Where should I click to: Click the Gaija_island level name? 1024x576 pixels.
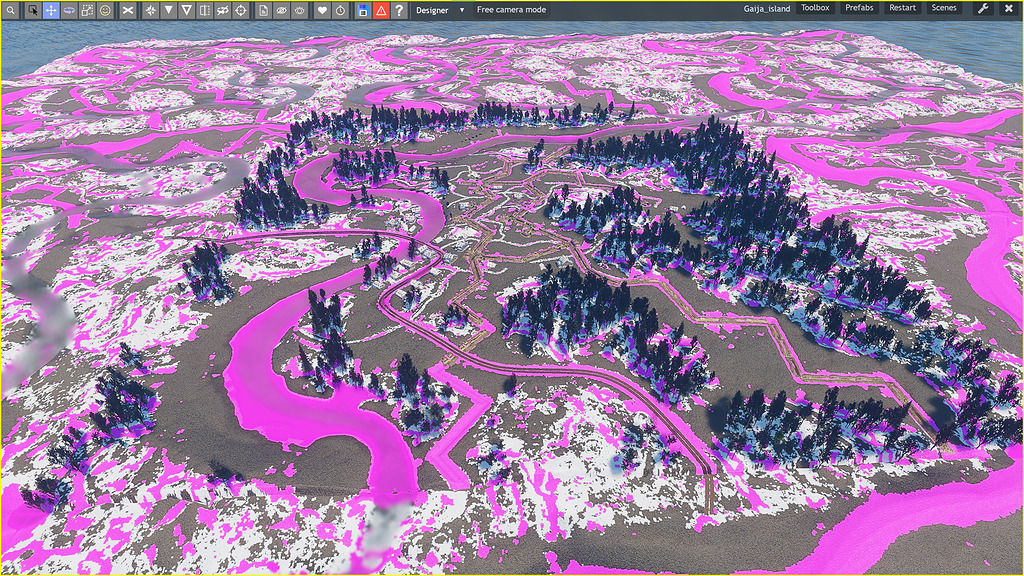pos(767,9)
